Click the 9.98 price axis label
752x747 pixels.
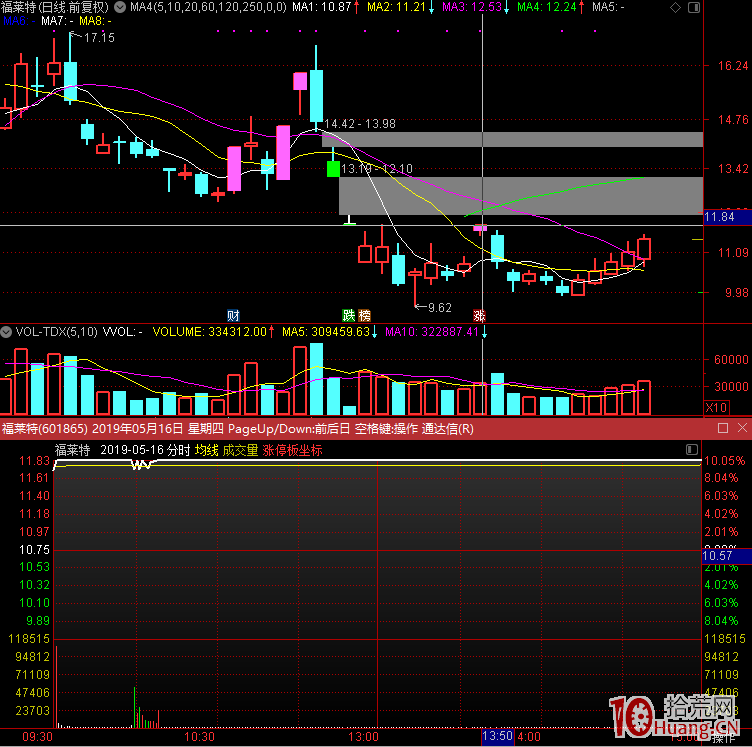click(x=737, y=292)
